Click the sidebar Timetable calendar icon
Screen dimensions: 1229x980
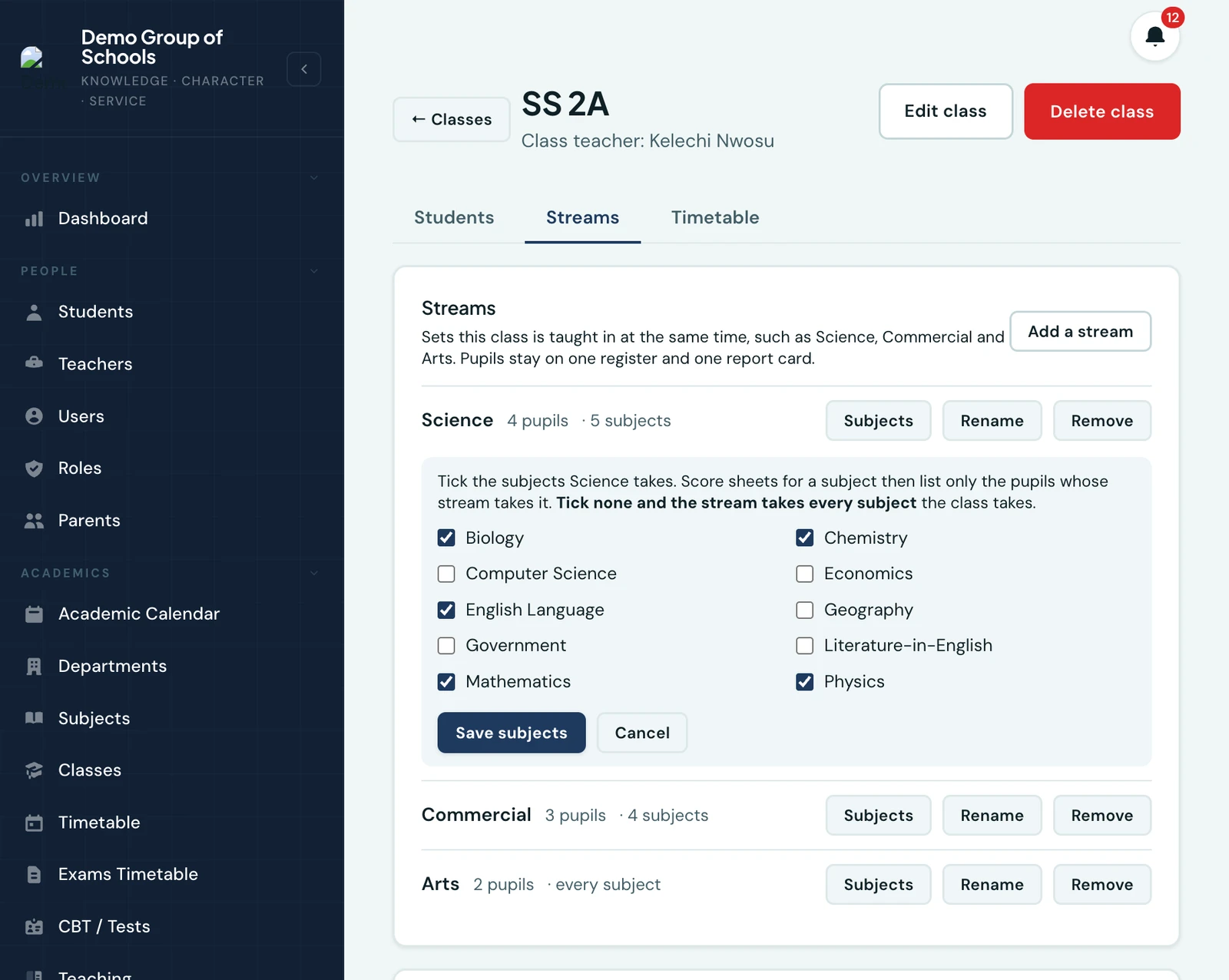tap(34, 823)
